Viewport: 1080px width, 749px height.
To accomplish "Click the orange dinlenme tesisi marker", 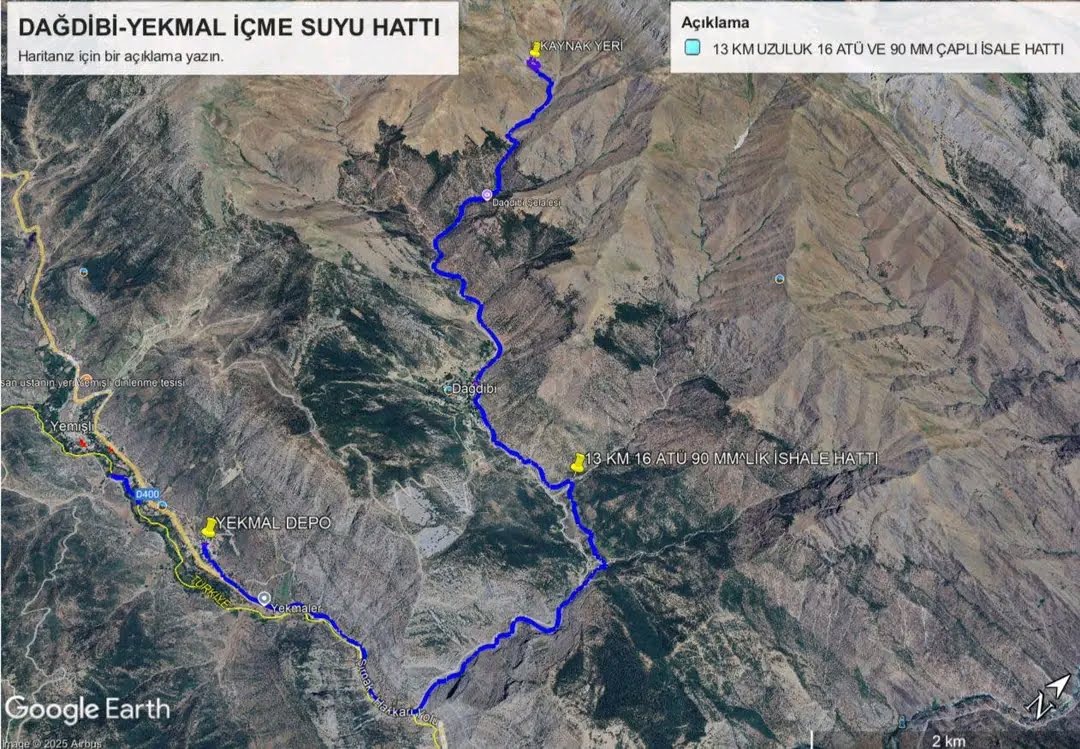I will coord(87,379).
